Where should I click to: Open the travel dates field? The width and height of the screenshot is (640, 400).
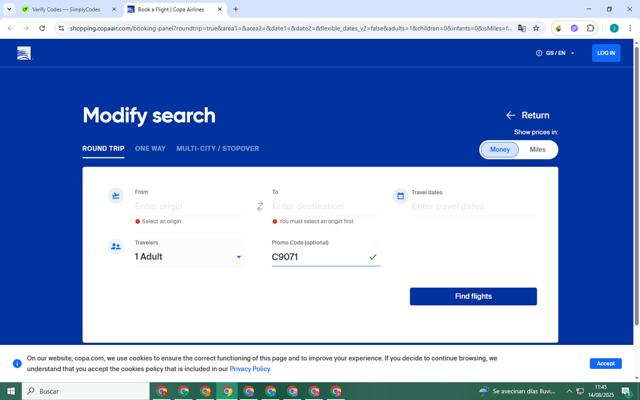tap(473, 206)
